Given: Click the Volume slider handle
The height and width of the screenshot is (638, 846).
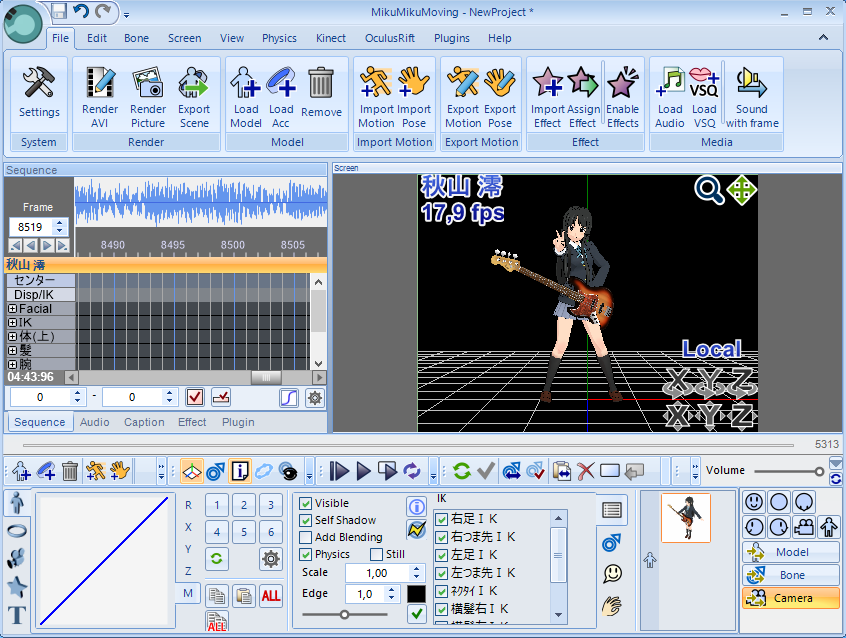Looking at the screenshot, I should pyautogui.click(x=819, y=472).
